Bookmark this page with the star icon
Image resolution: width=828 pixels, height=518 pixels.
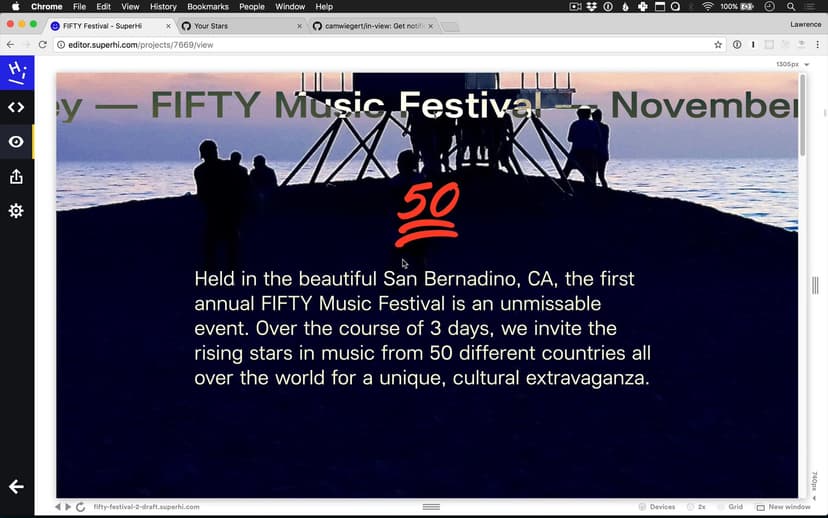pyautogui.click(x=718, y=45)
